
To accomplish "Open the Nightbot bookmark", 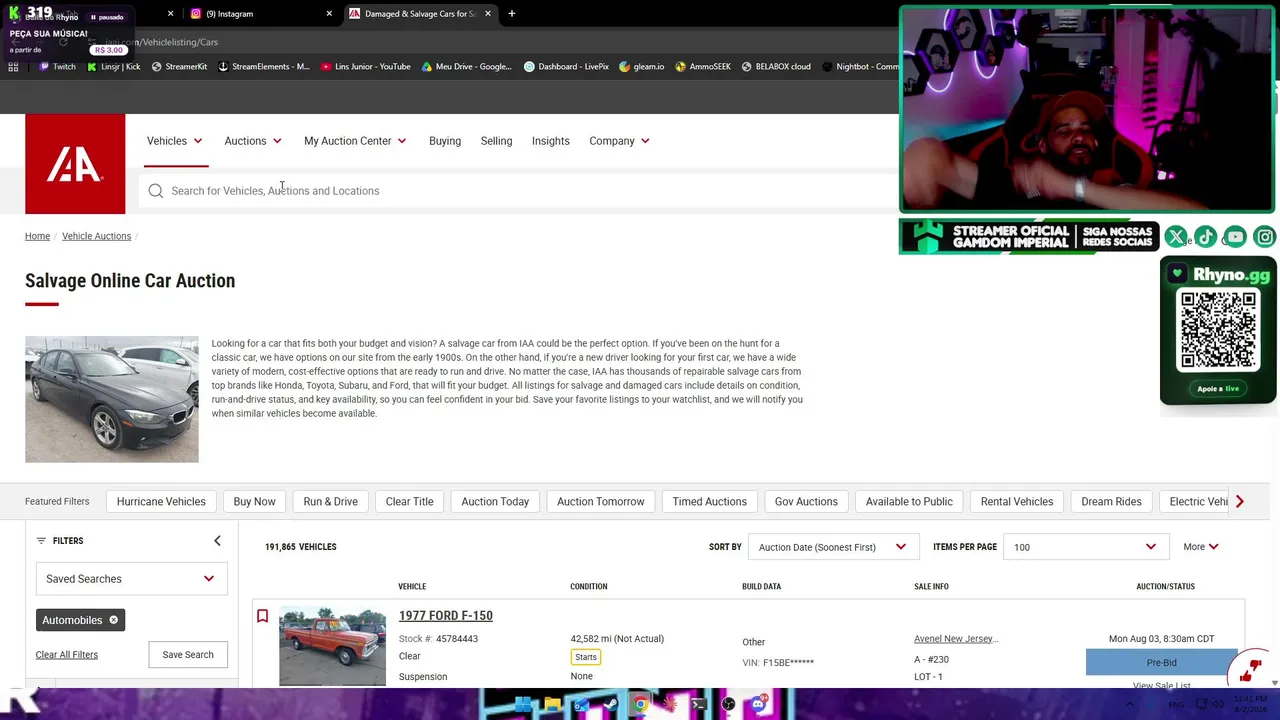I will [861, 67].
